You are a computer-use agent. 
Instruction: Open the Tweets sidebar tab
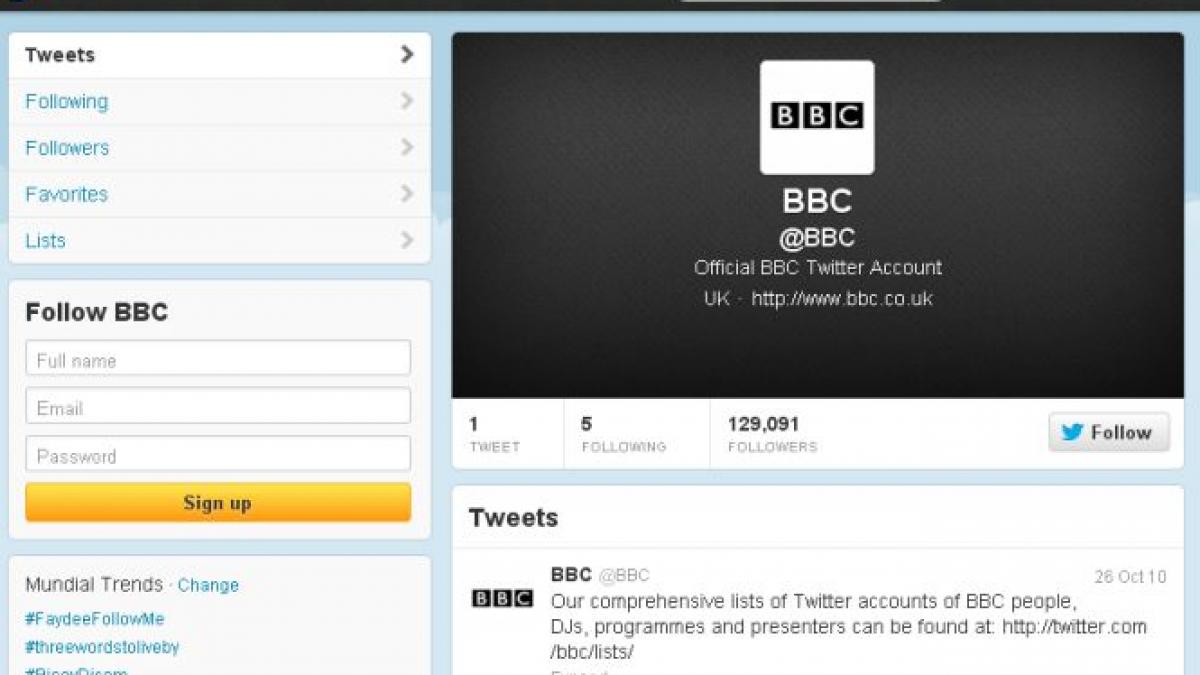pos(60,55)
